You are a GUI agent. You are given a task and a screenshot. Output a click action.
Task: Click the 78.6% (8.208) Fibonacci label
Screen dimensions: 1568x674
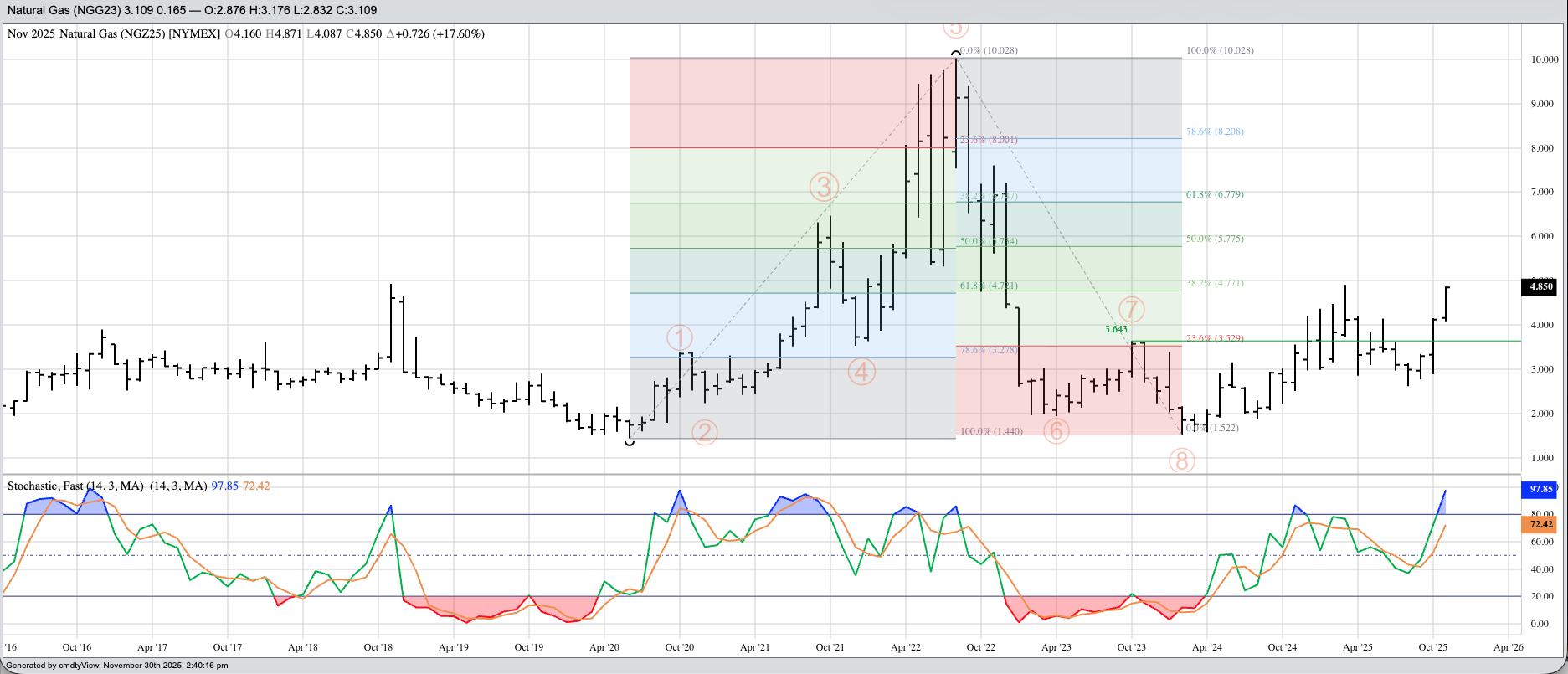1215,132
